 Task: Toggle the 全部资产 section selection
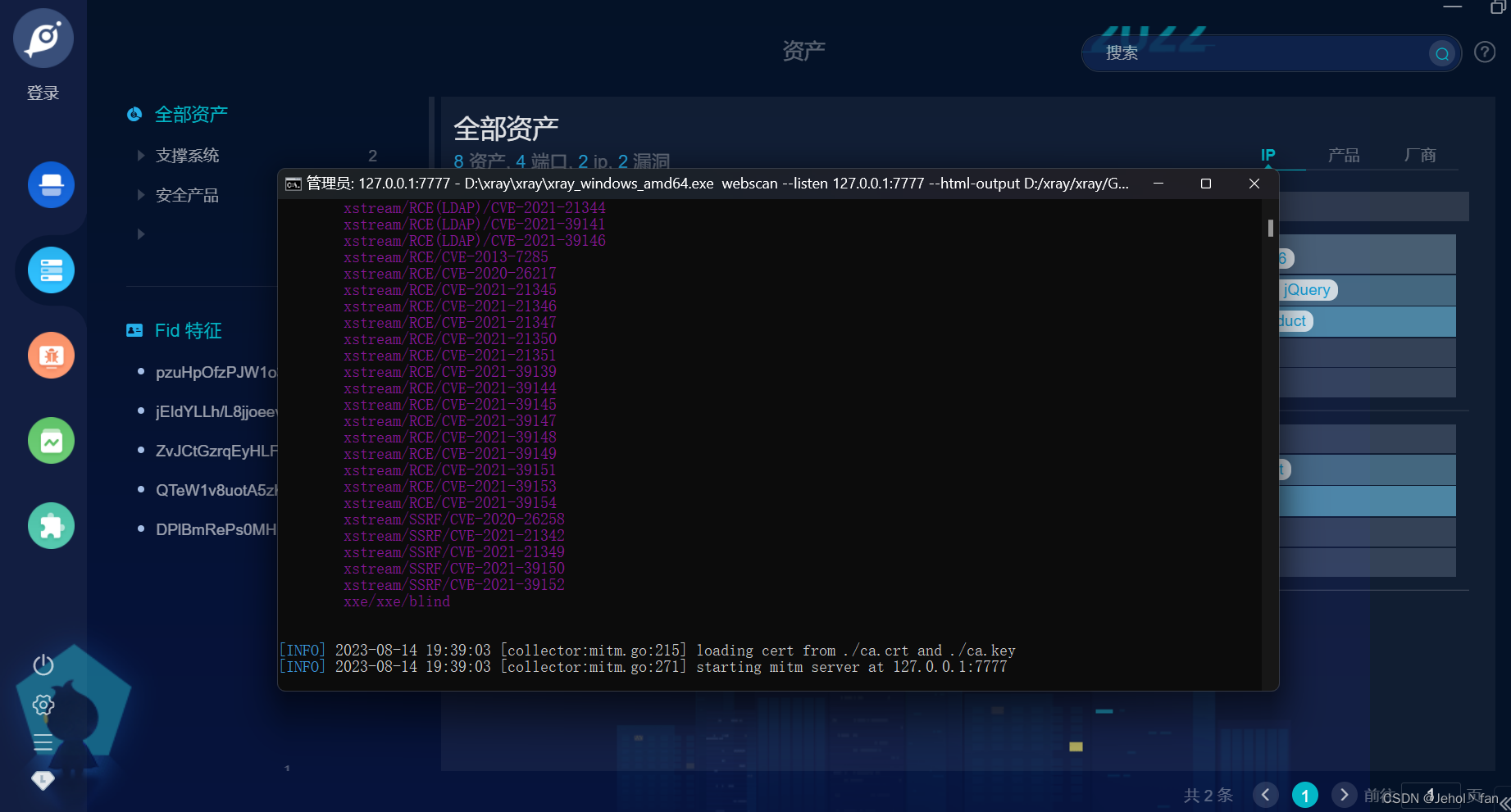(191, 114)
